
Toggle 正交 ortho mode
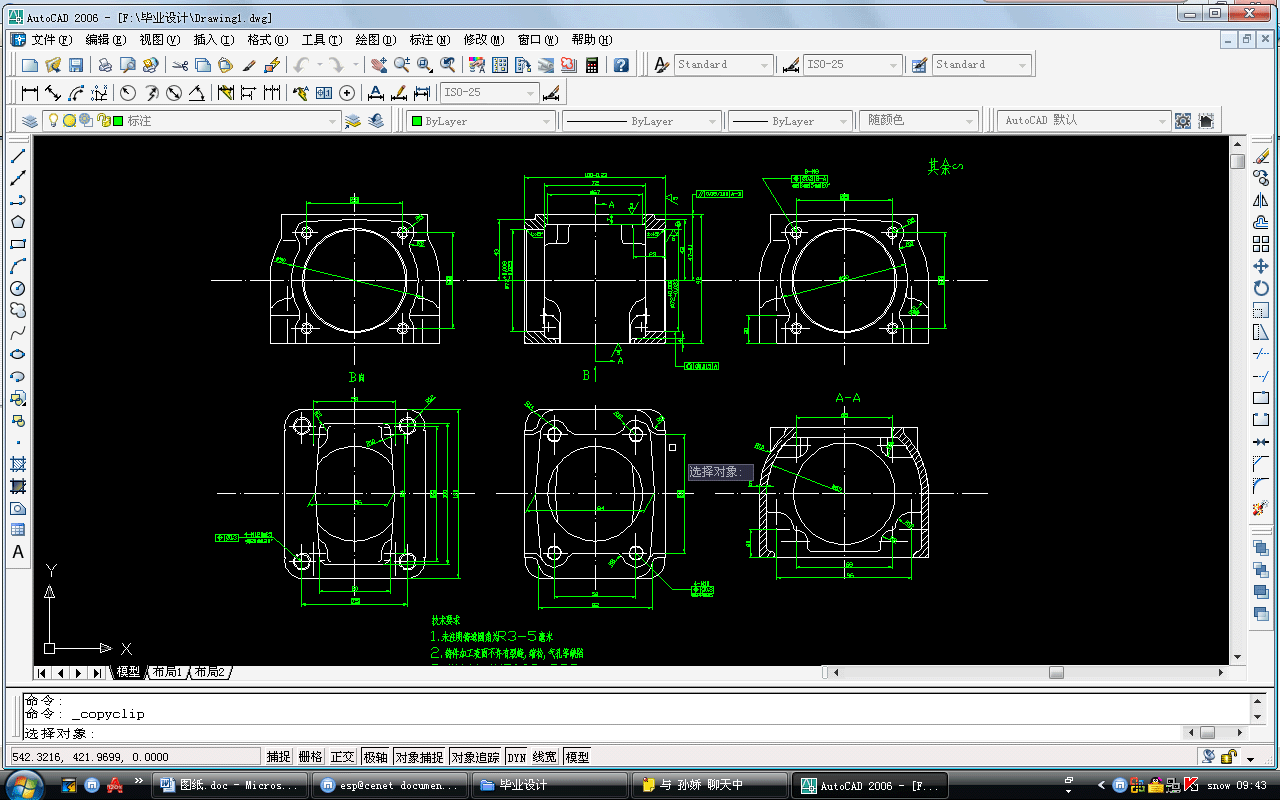[343, 757]
